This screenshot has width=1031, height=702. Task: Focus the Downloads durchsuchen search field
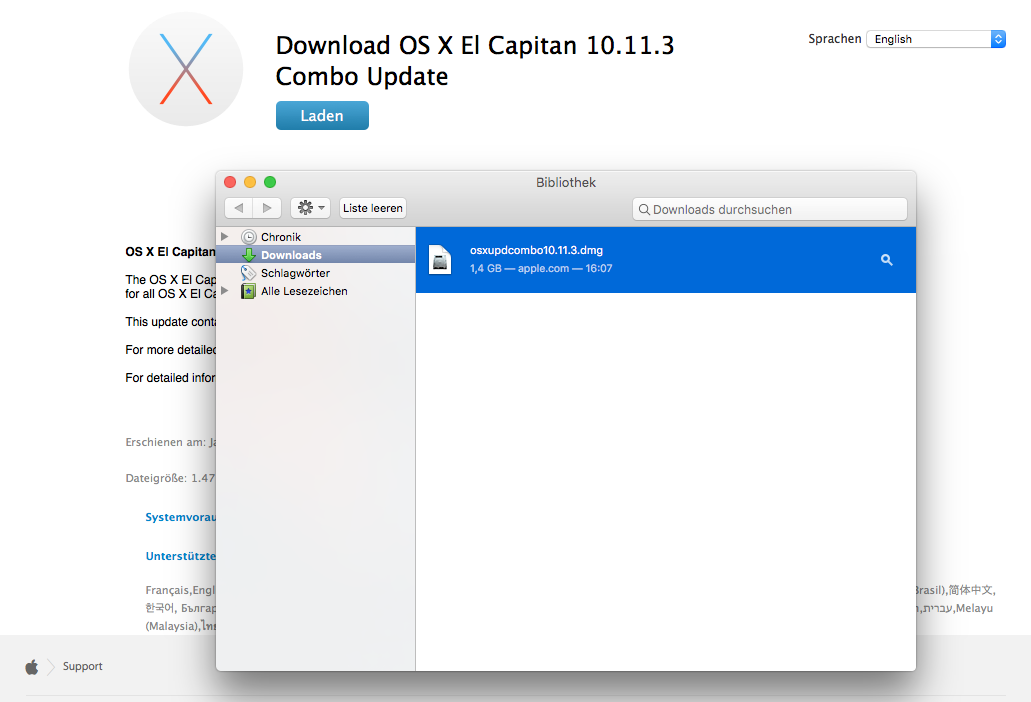pos(770,209)
